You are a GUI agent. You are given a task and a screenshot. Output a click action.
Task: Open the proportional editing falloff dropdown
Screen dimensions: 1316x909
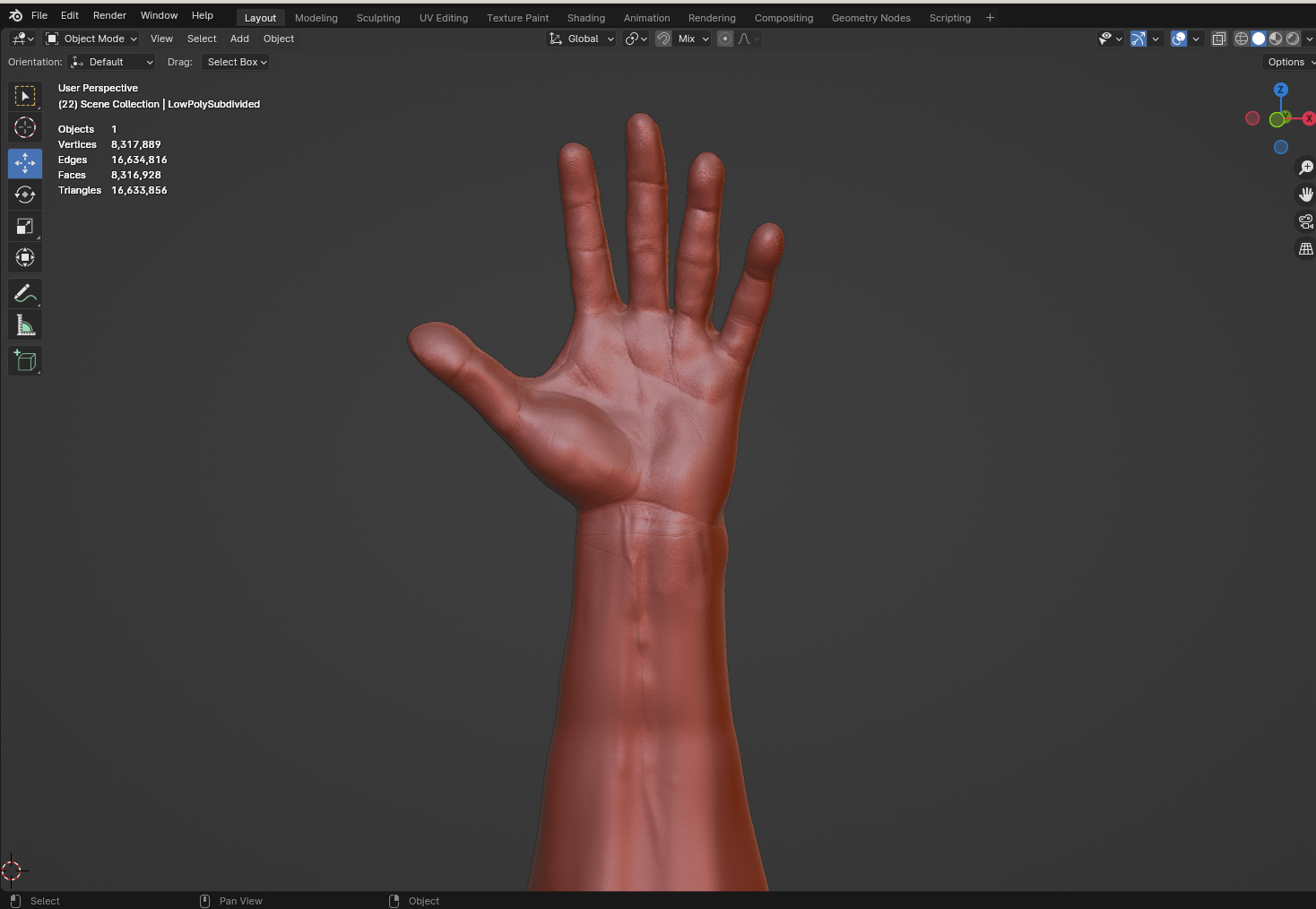(x=749, y=39)
